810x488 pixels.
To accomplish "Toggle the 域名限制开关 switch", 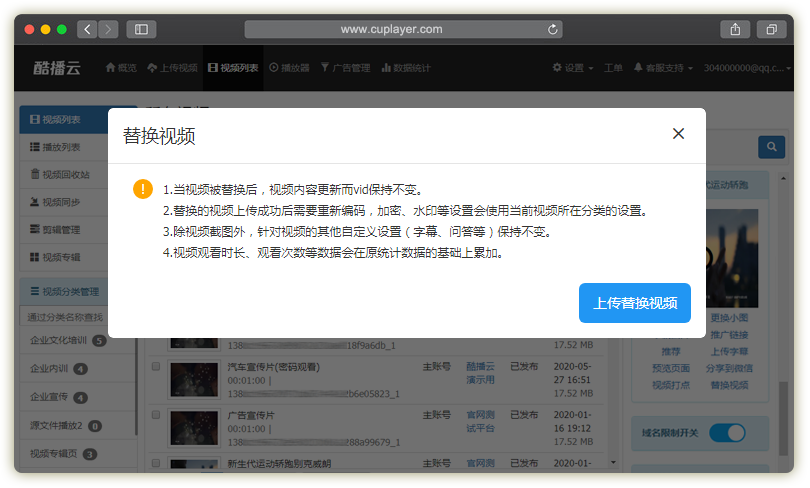I will [727, 433].
